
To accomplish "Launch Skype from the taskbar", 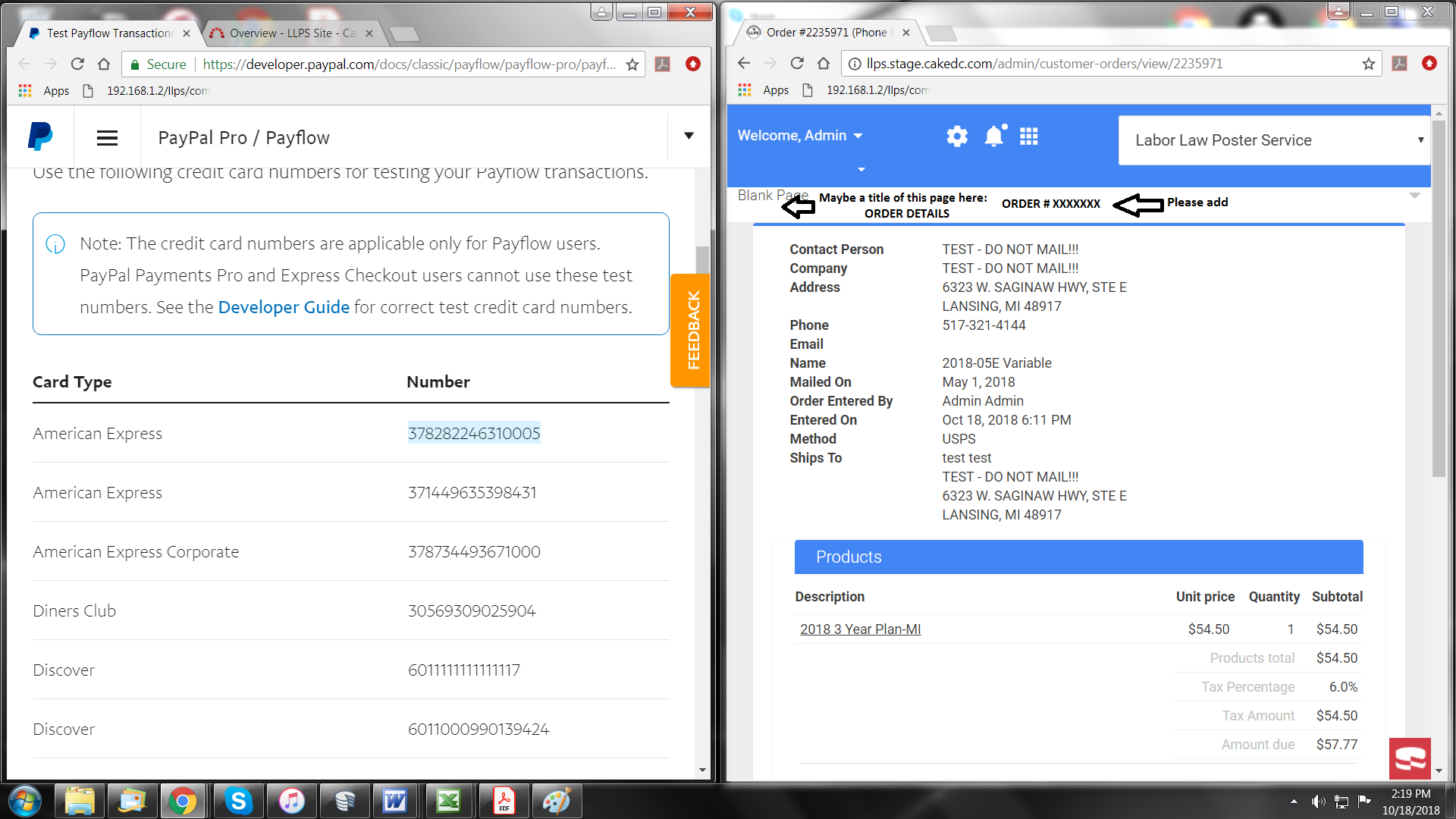I will pyautogui.click(x=238, y=801).
